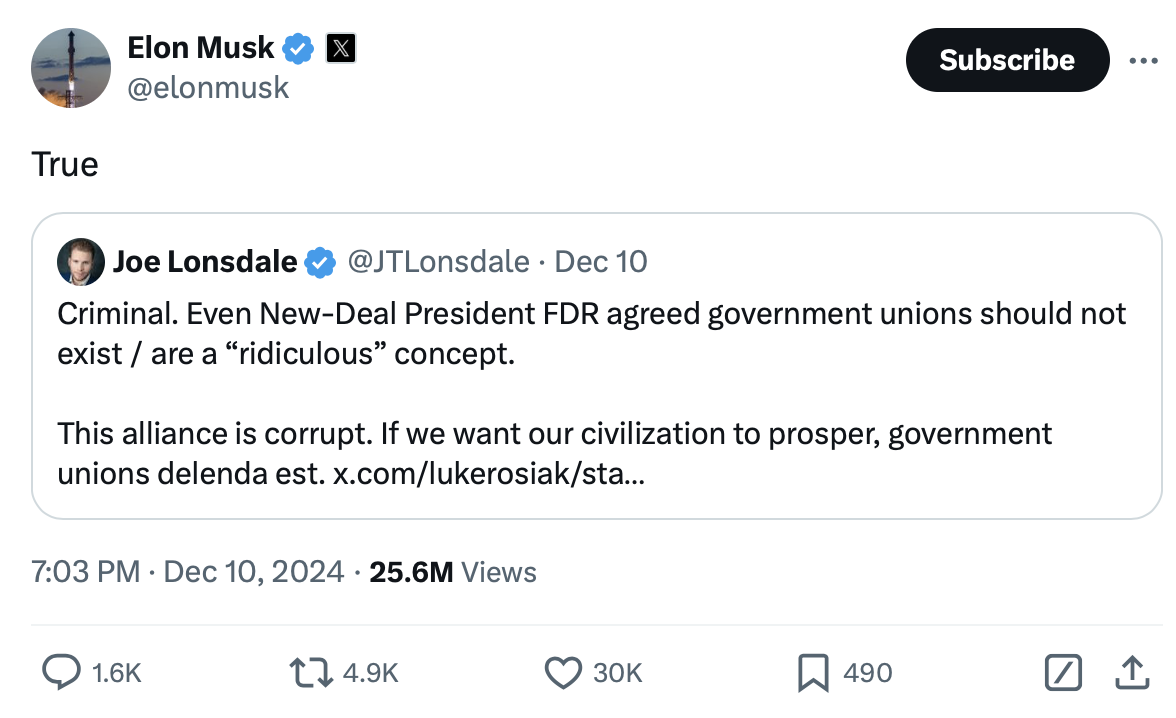Like the post with heart icon

(564, 673)
